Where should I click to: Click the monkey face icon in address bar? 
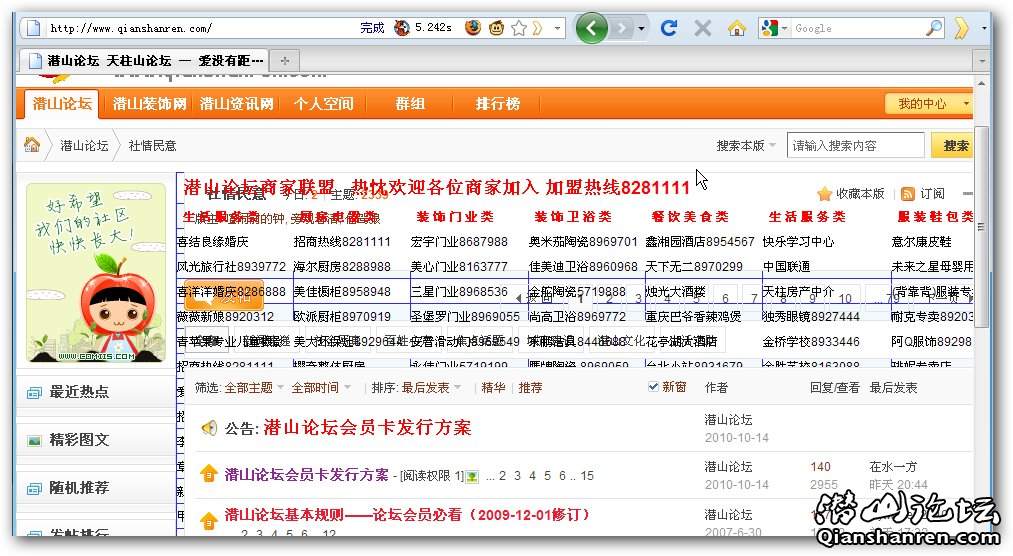496,28
